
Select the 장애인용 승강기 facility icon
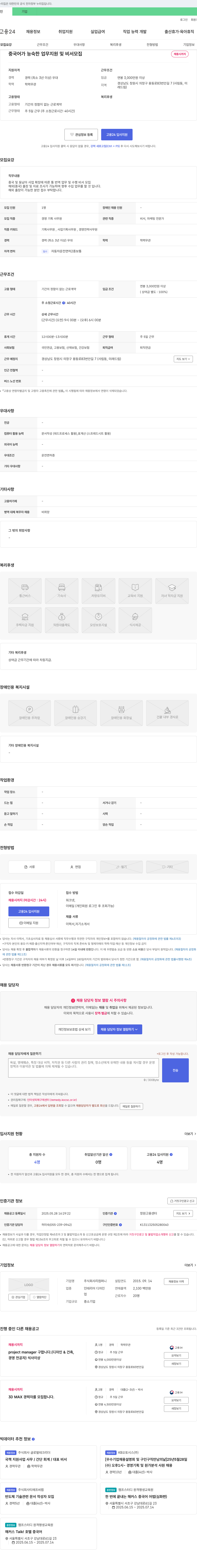tap(75, 713)
